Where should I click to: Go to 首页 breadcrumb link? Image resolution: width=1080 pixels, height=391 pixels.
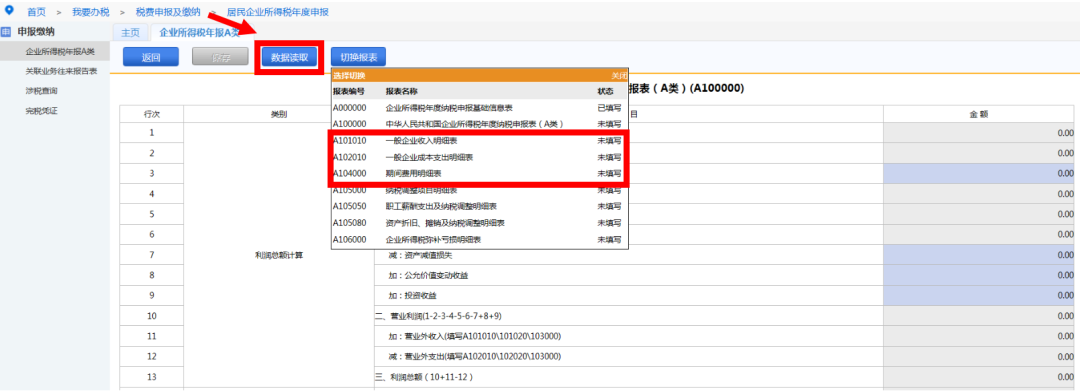[37, 12]
